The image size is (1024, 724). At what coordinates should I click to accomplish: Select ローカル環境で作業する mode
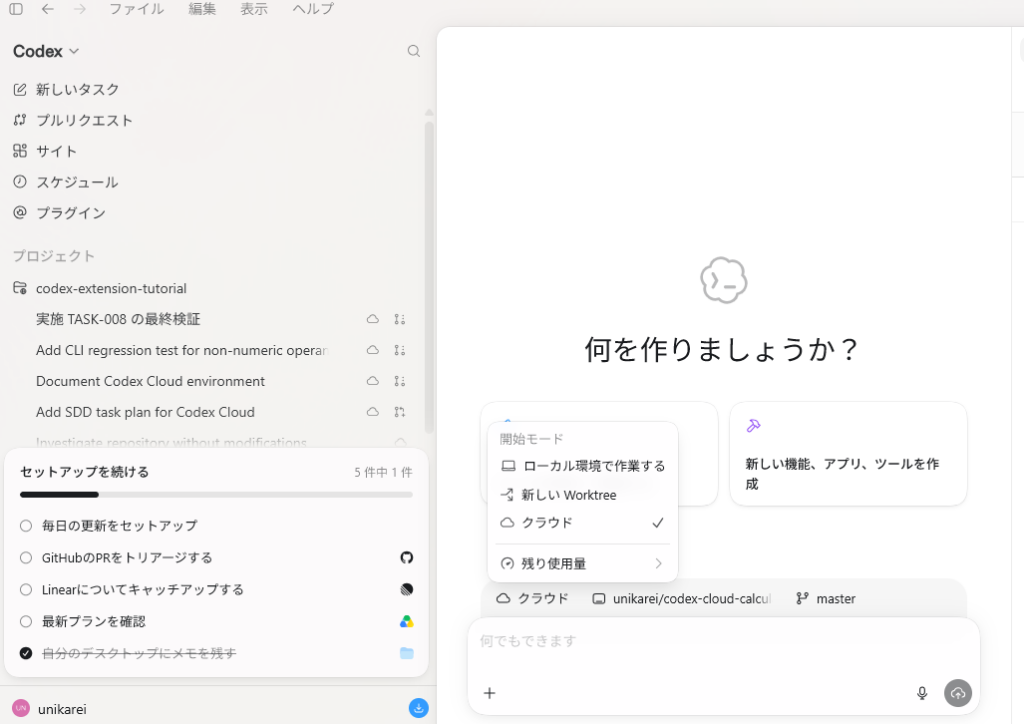coord(583,466)
